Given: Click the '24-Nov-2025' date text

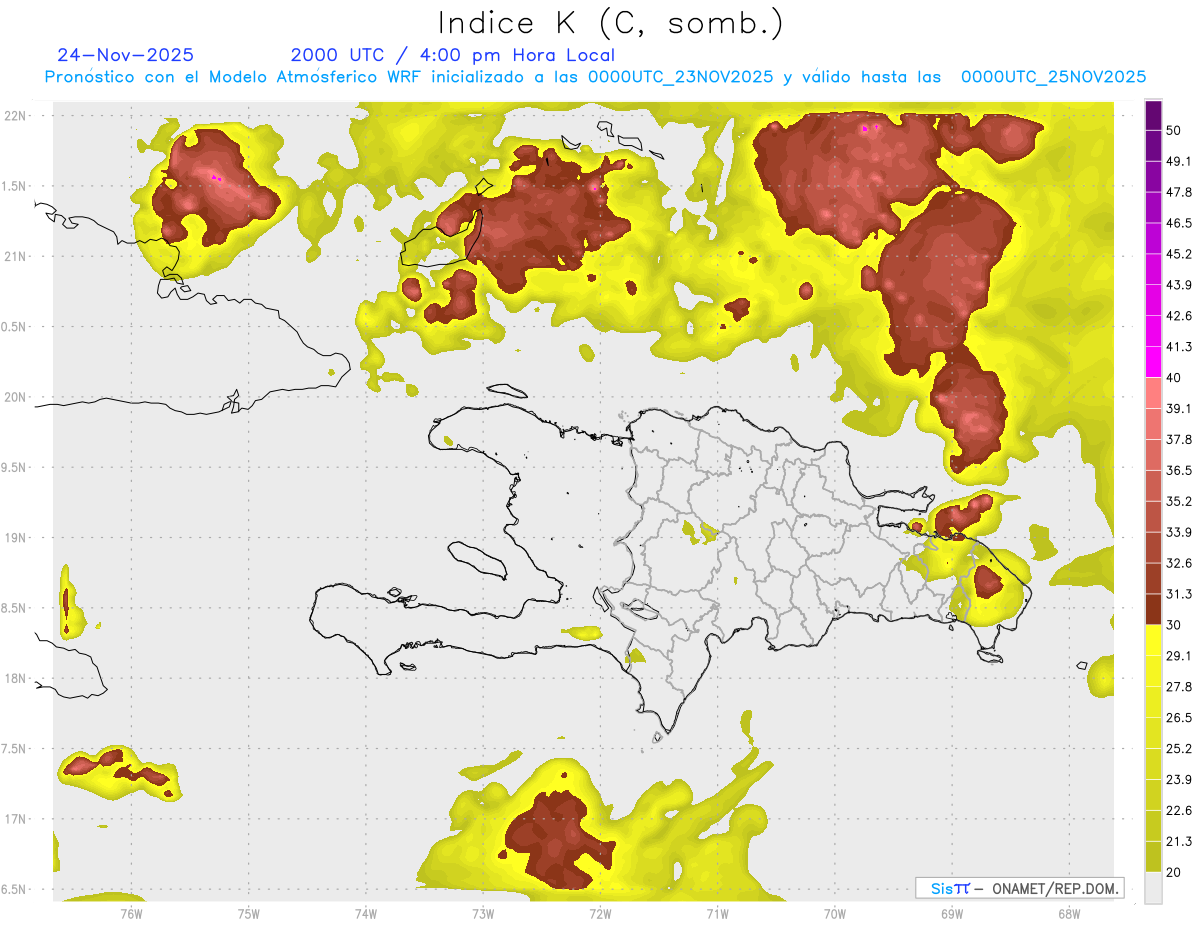Looking at the screenshot, I should coord(126,55).
